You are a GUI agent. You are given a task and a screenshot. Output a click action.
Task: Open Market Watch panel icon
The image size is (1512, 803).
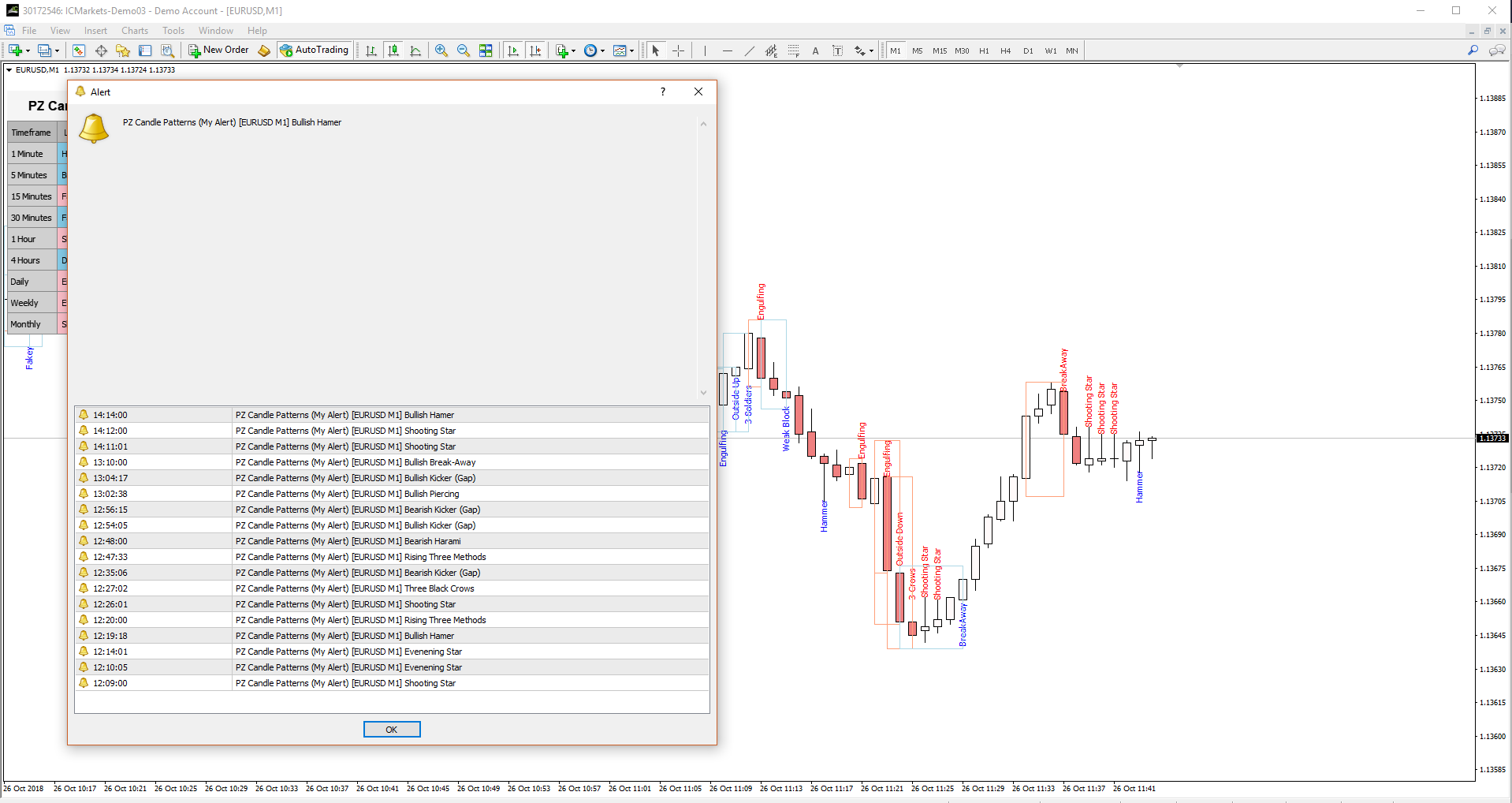[x=79, y=50]
